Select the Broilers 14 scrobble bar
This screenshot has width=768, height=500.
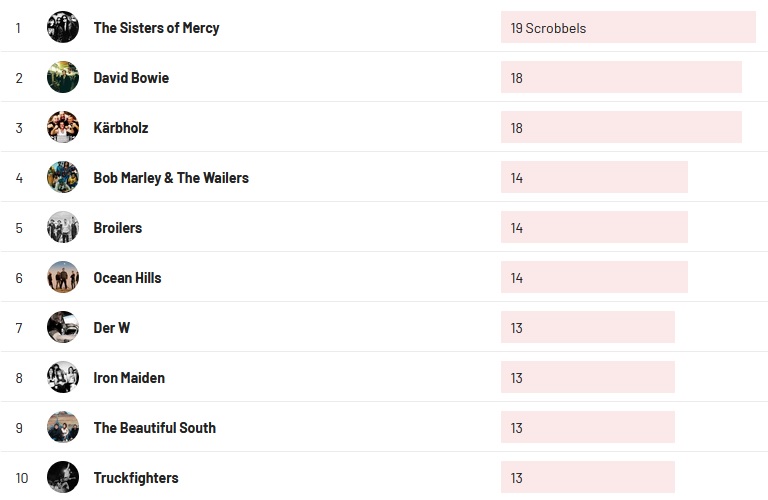pos(594,228)
